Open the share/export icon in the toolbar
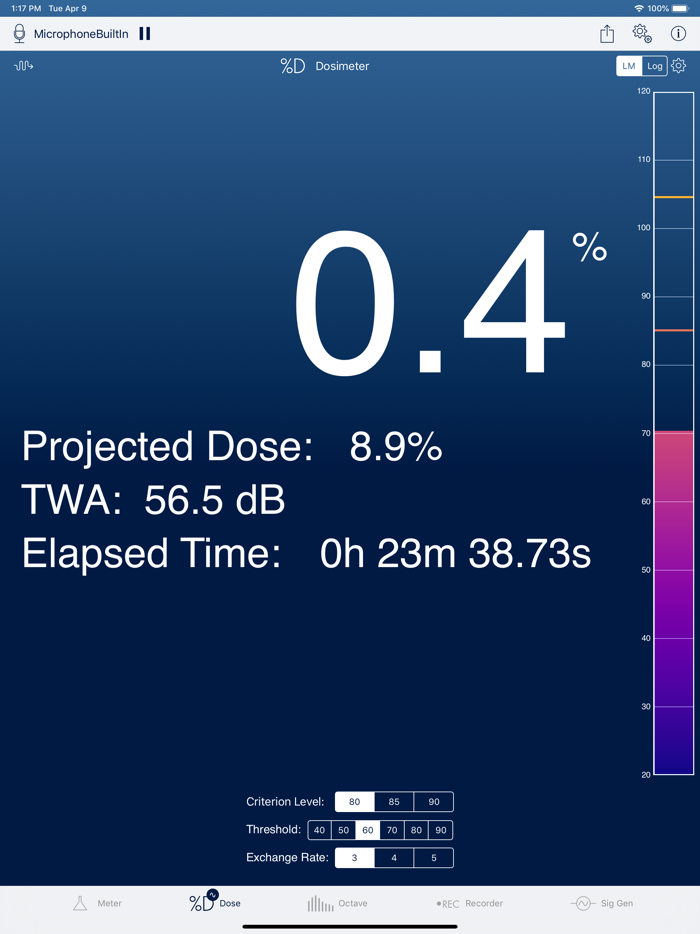 click(x=607, y=33)
